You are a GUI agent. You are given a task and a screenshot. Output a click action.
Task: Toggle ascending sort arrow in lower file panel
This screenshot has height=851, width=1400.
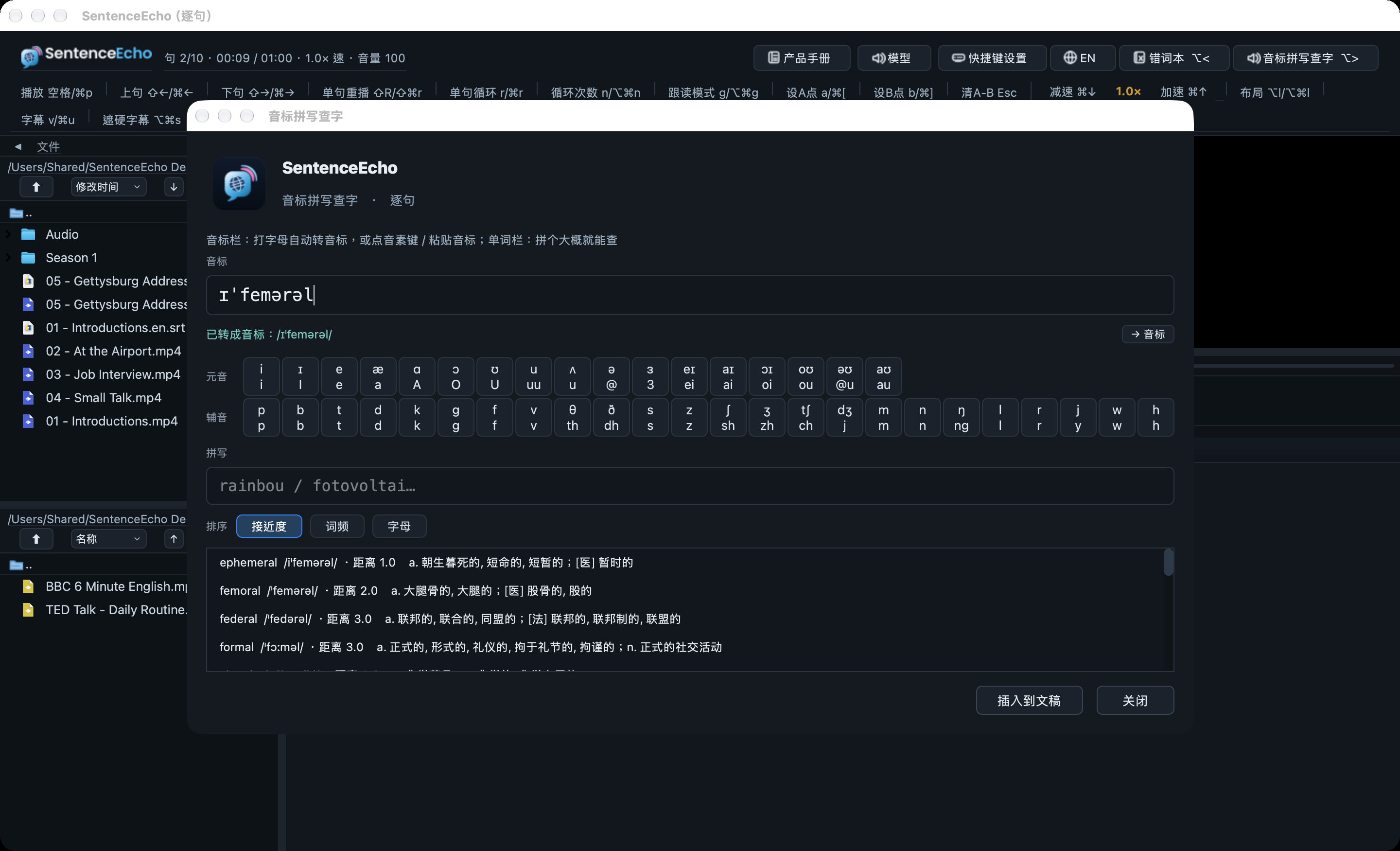click(174, 539)
